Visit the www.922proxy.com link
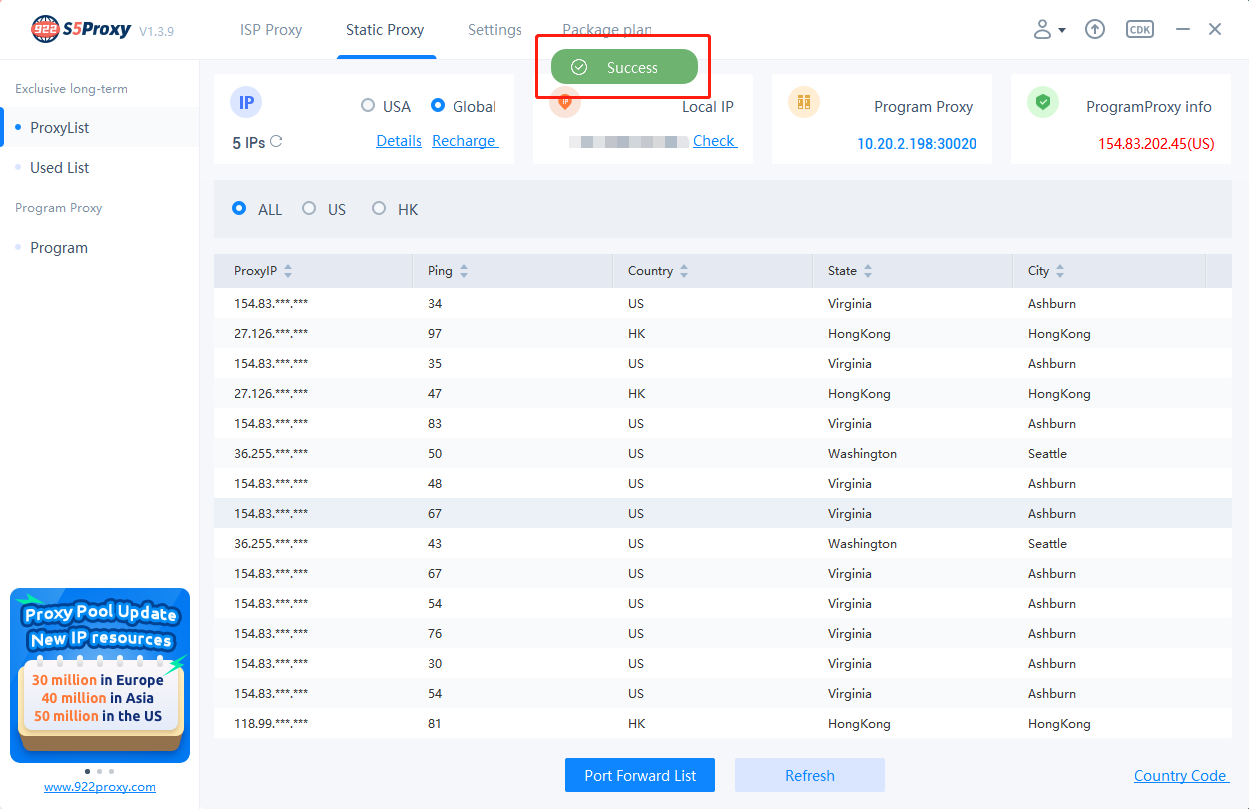Image resolution: width=1249 pixels, height=809 pixels. tap(100, 787)
